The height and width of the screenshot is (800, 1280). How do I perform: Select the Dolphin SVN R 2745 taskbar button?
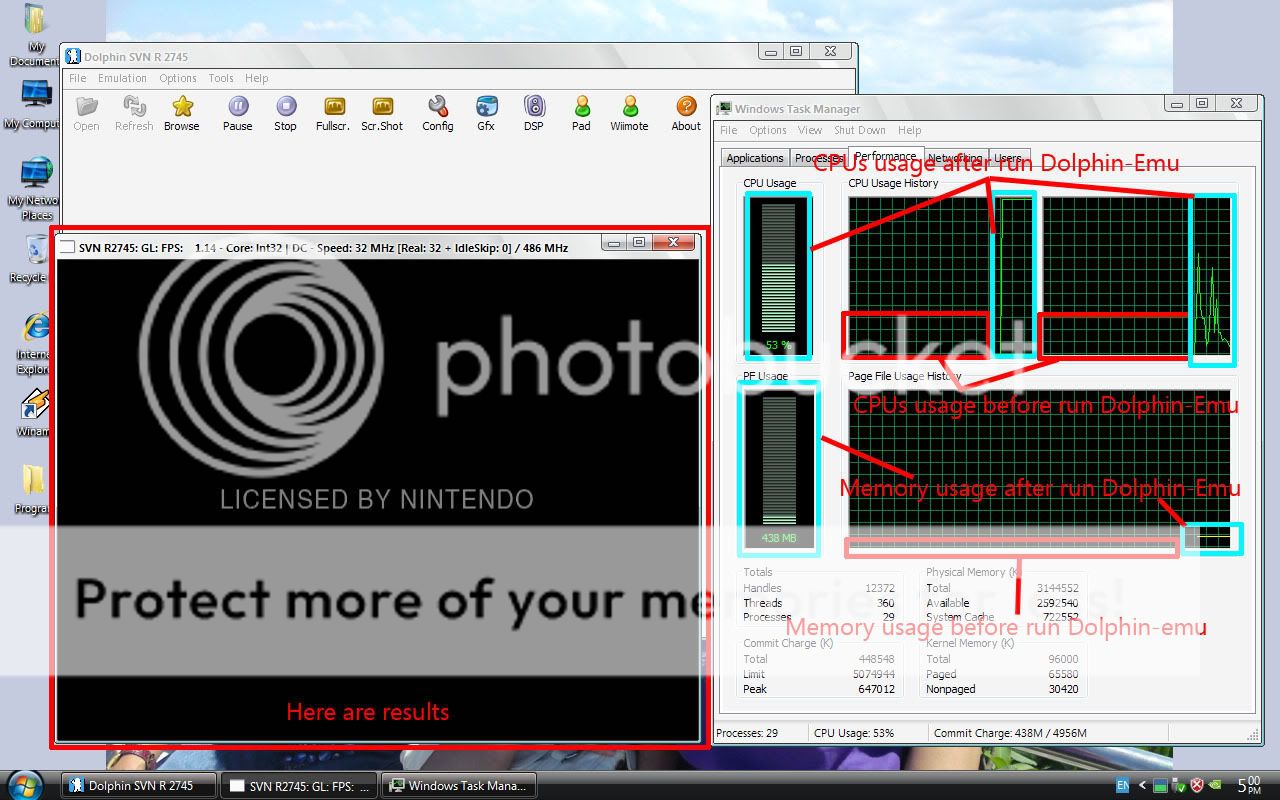tap(138, 785)
